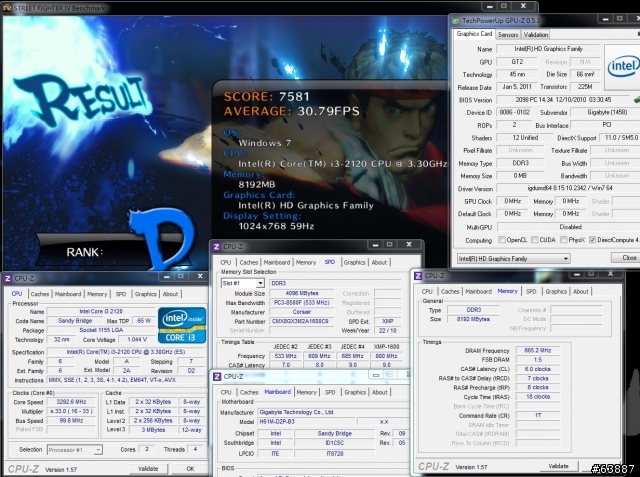Click the GPU-Z Device ID "8086 - 0102"

[514, 112]
